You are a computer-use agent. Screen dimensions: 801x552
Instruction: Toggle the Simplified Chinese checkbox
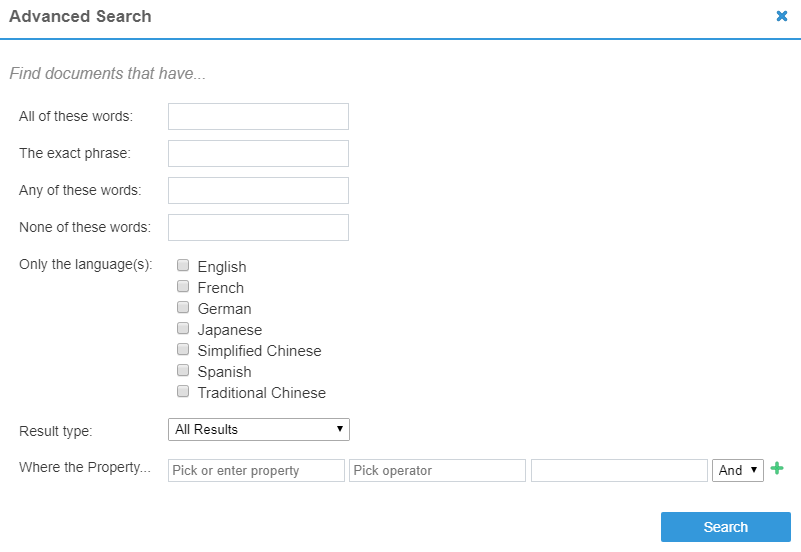pyautogui.click(x=183, y=350)
